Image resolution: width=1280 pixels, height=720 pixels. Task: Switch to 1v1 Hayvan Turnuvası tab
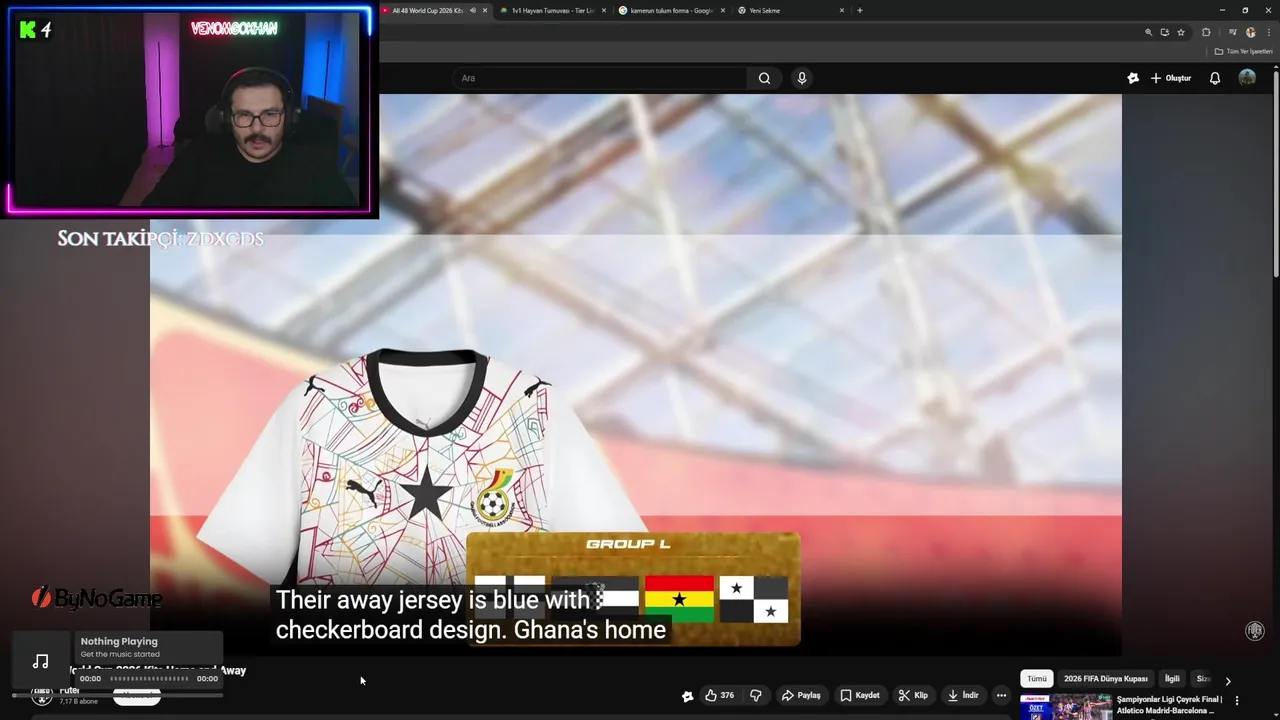(x=553, y=10)
